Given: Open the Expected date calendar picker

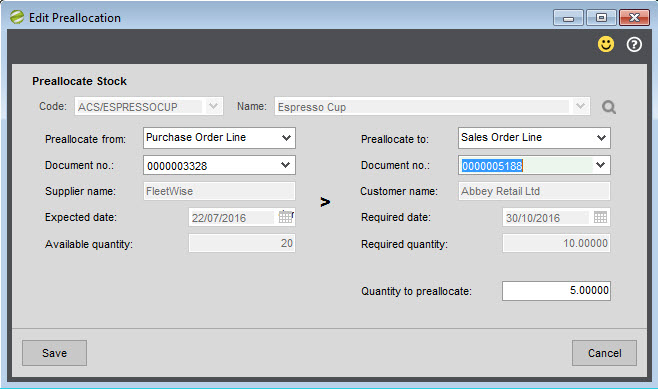Looking at the screenshot, I should [286, 217].
